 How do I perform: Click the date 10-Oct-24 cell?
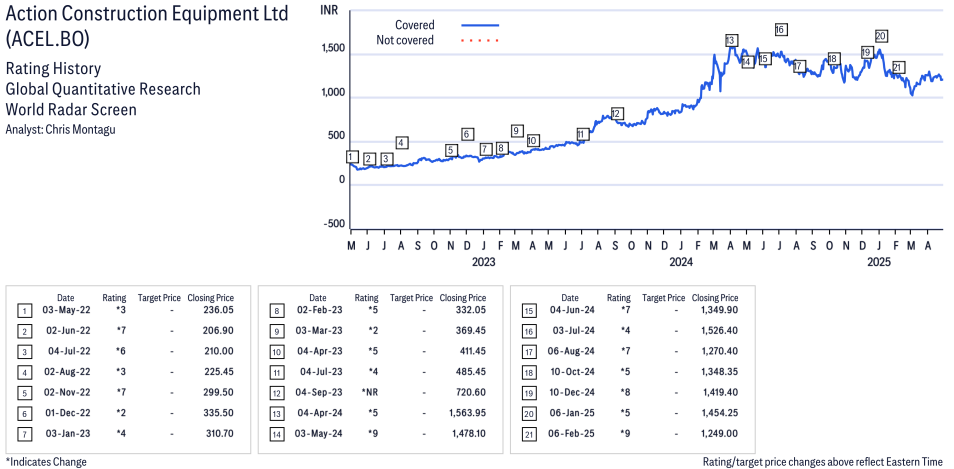[571, 372]
